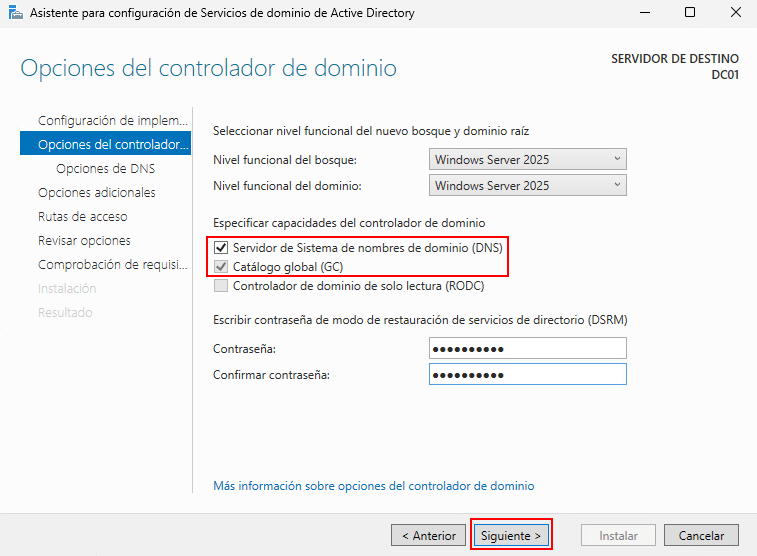Click the Cancelar button
The image size is (757, 556).
click(701, 536)
